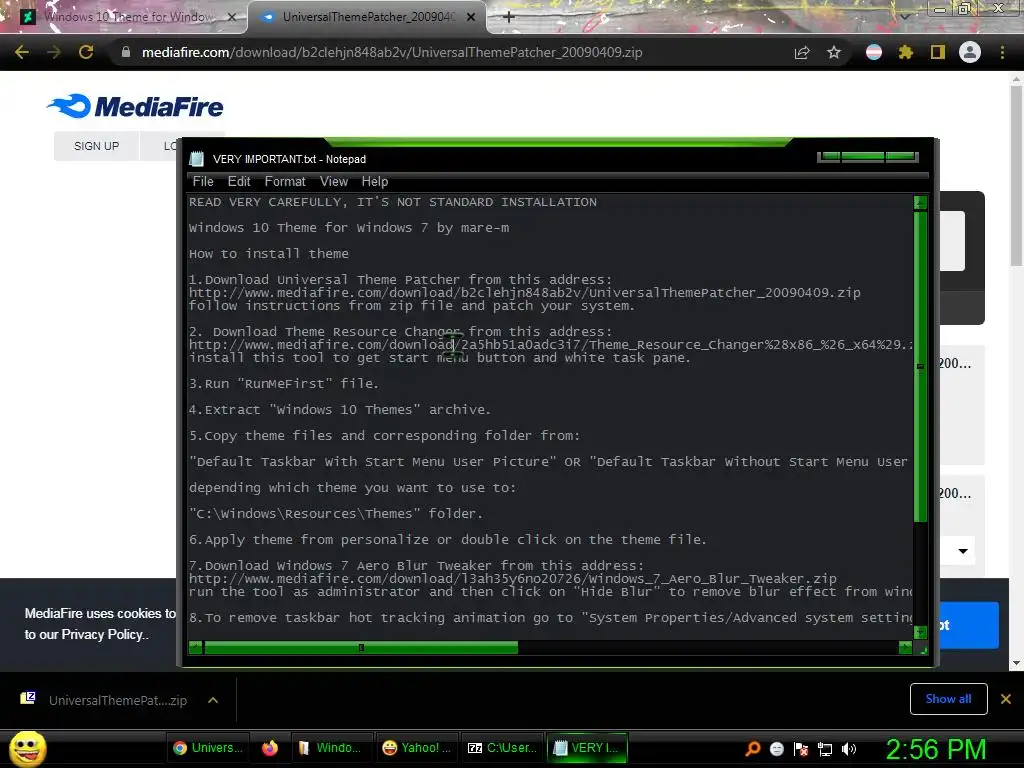Open Firefox from the taskbar
This screenshot has height=768, width=1024.
pos(270,748)
